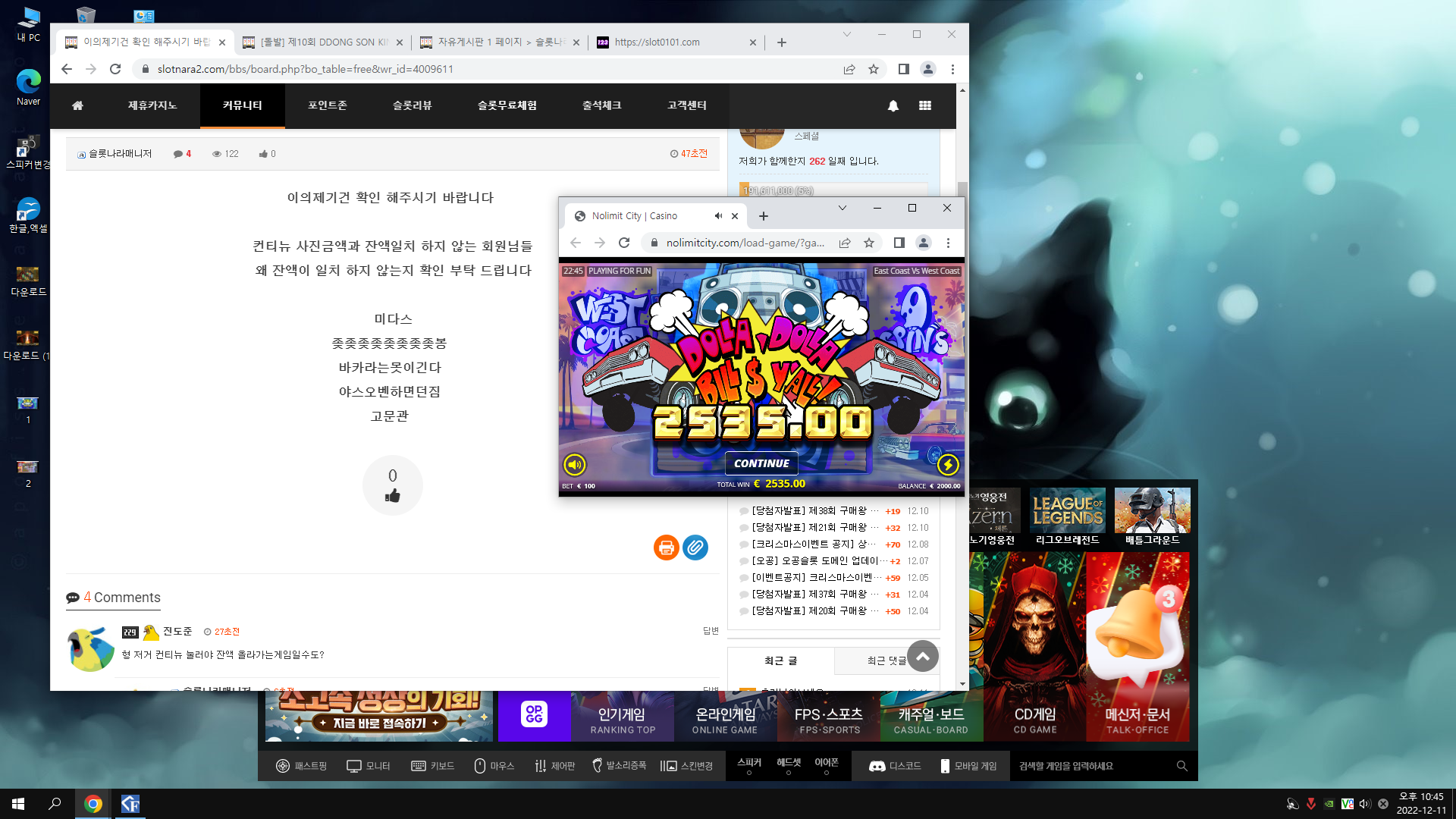Select the 인기게임 category
This screenshot has width=1456, height=819.
(x=623, y=720)
